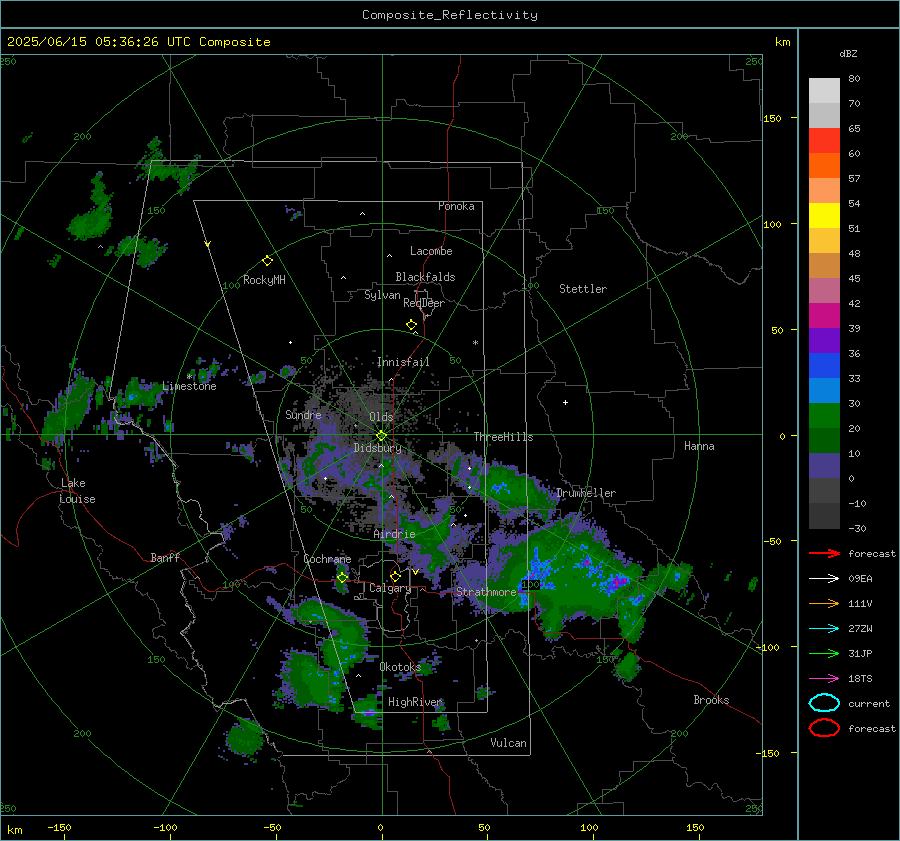The height and width of the screenshot is (841, 900).
Task: Click the cyan 27ZW arrow icon
Action: [824, 629]
